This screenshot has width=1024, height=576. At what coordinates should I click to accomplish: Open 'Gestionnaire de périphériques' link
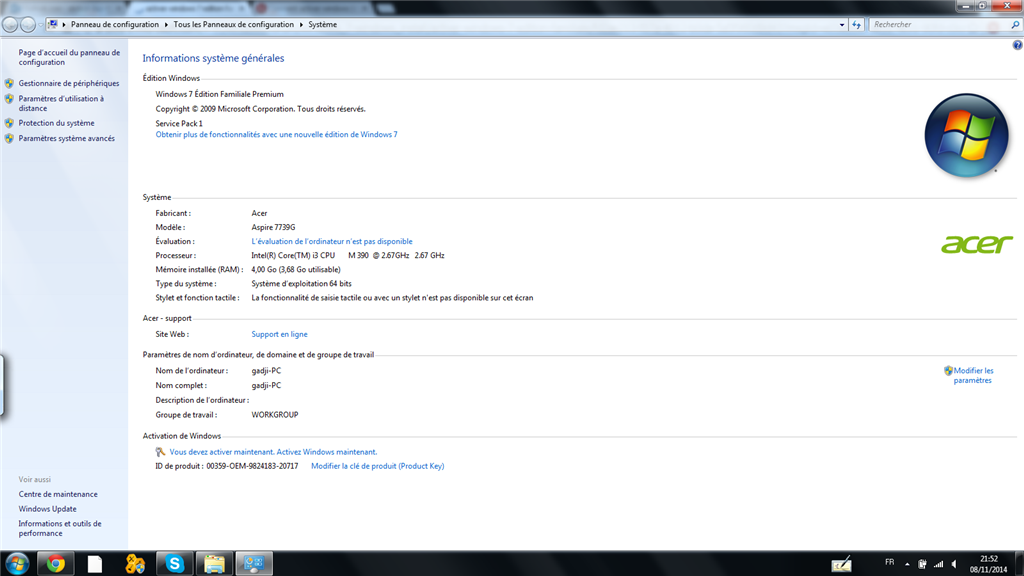(x=69, y=84)
